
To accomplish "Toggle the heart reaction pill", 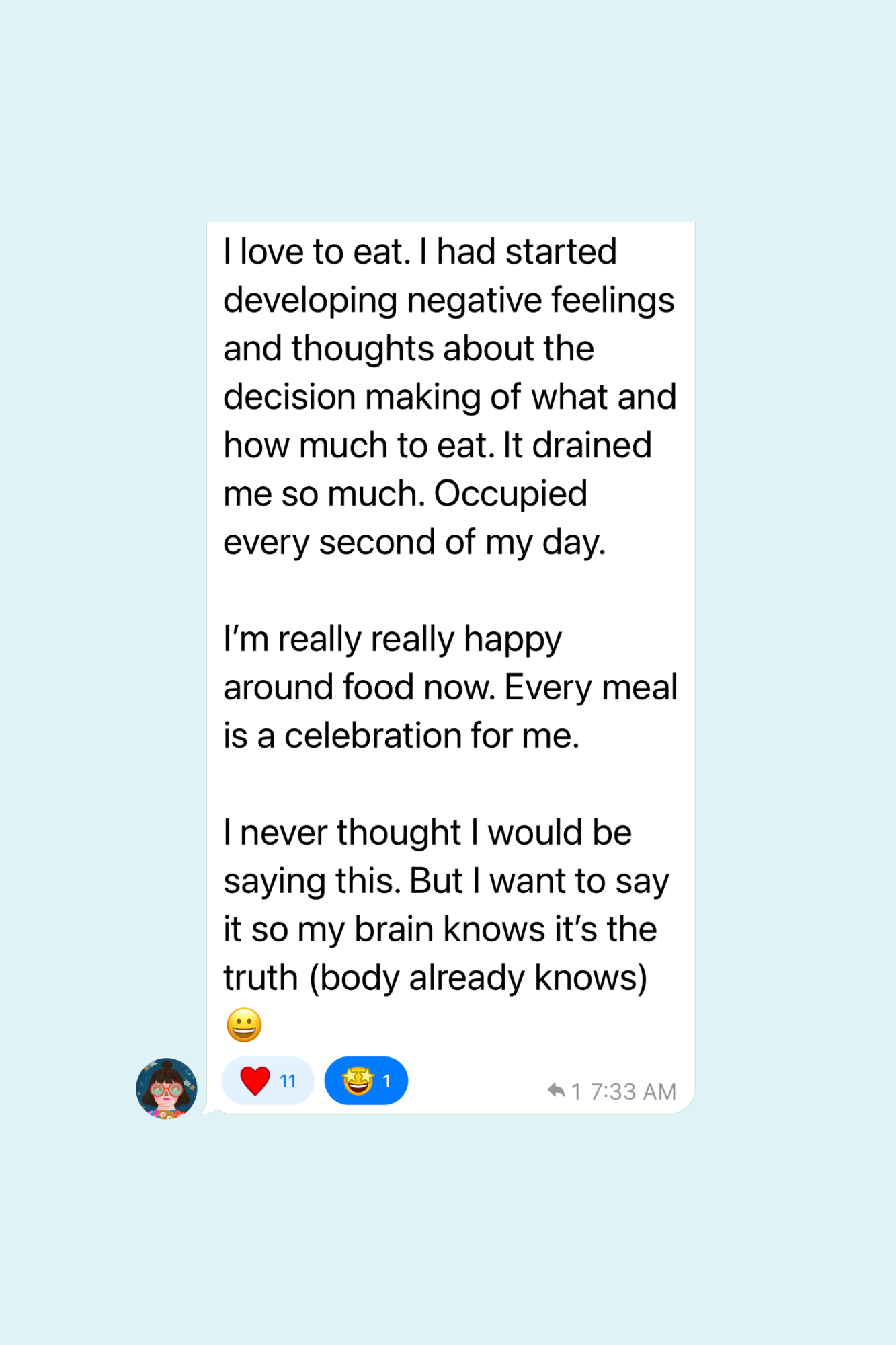I will (x=268, y=1081).
